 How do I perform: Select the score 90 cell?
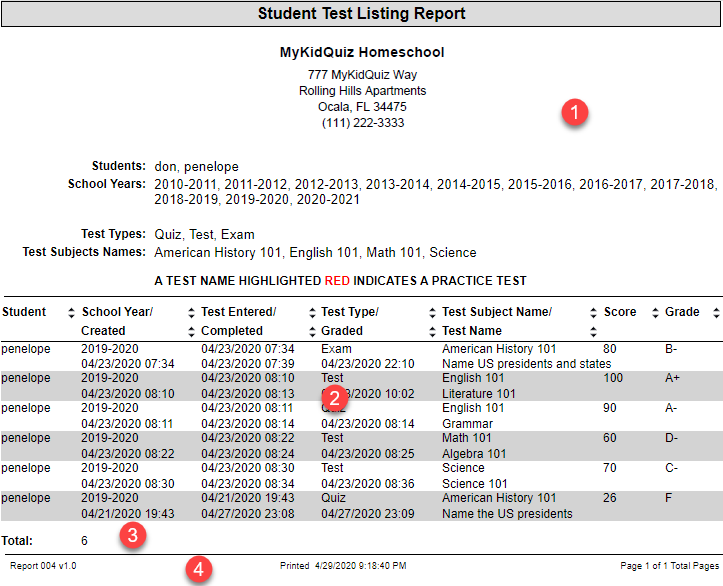point(610,408)
